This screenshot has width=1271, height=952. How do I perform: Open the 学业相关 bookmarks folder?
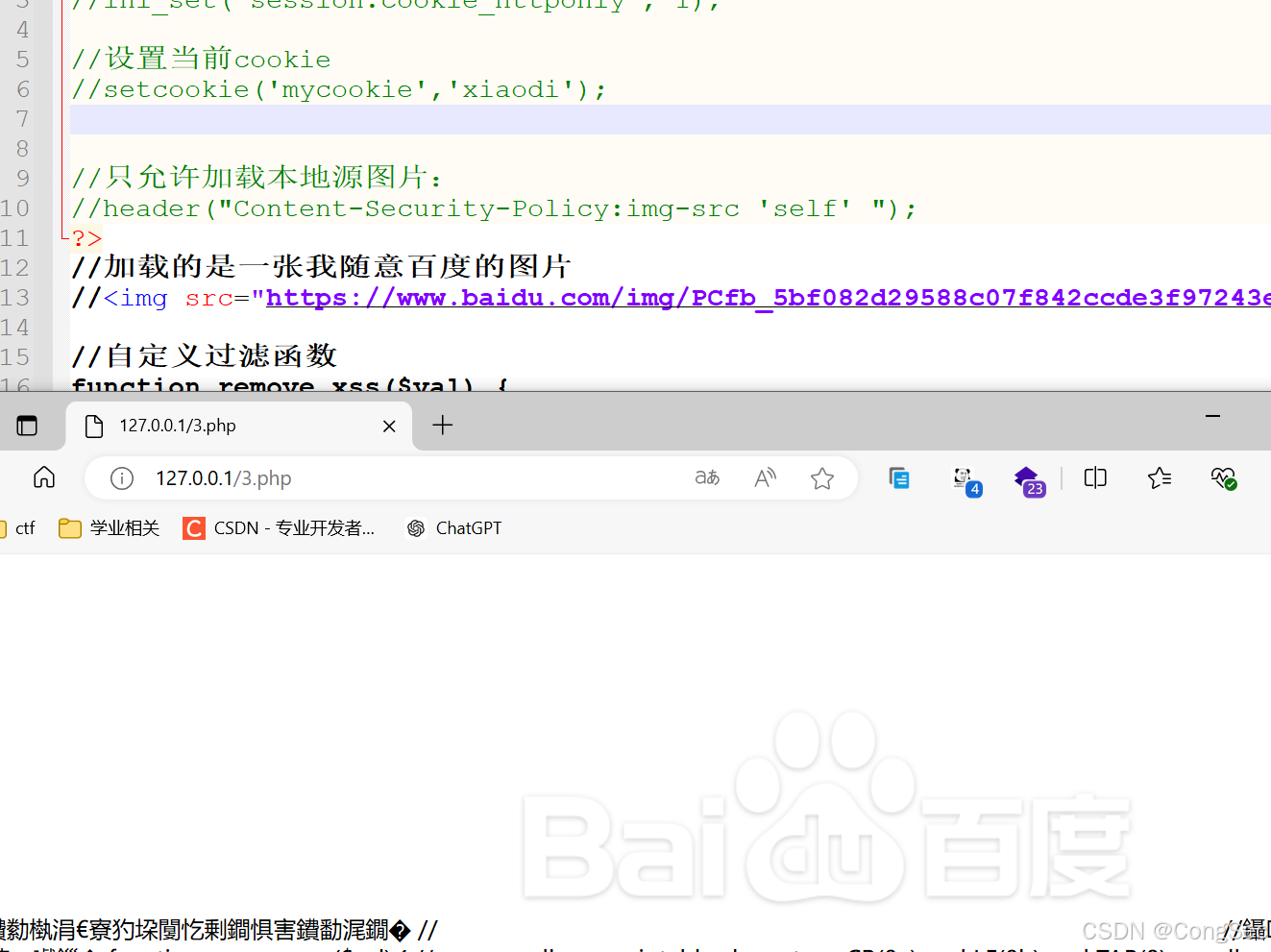pos(109,528)
